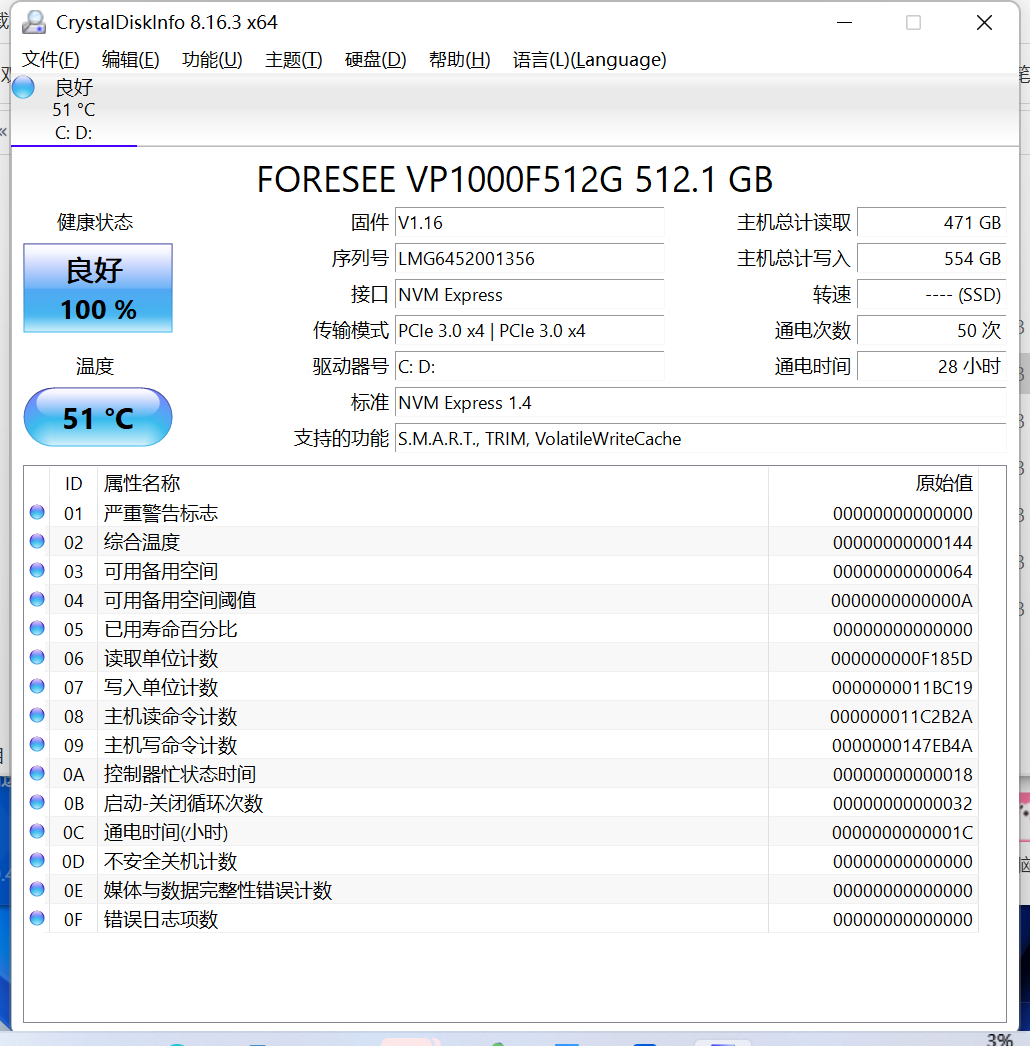Open the 文件(F) menu
Screen dimensions: 1030x1046
[50, 60]
